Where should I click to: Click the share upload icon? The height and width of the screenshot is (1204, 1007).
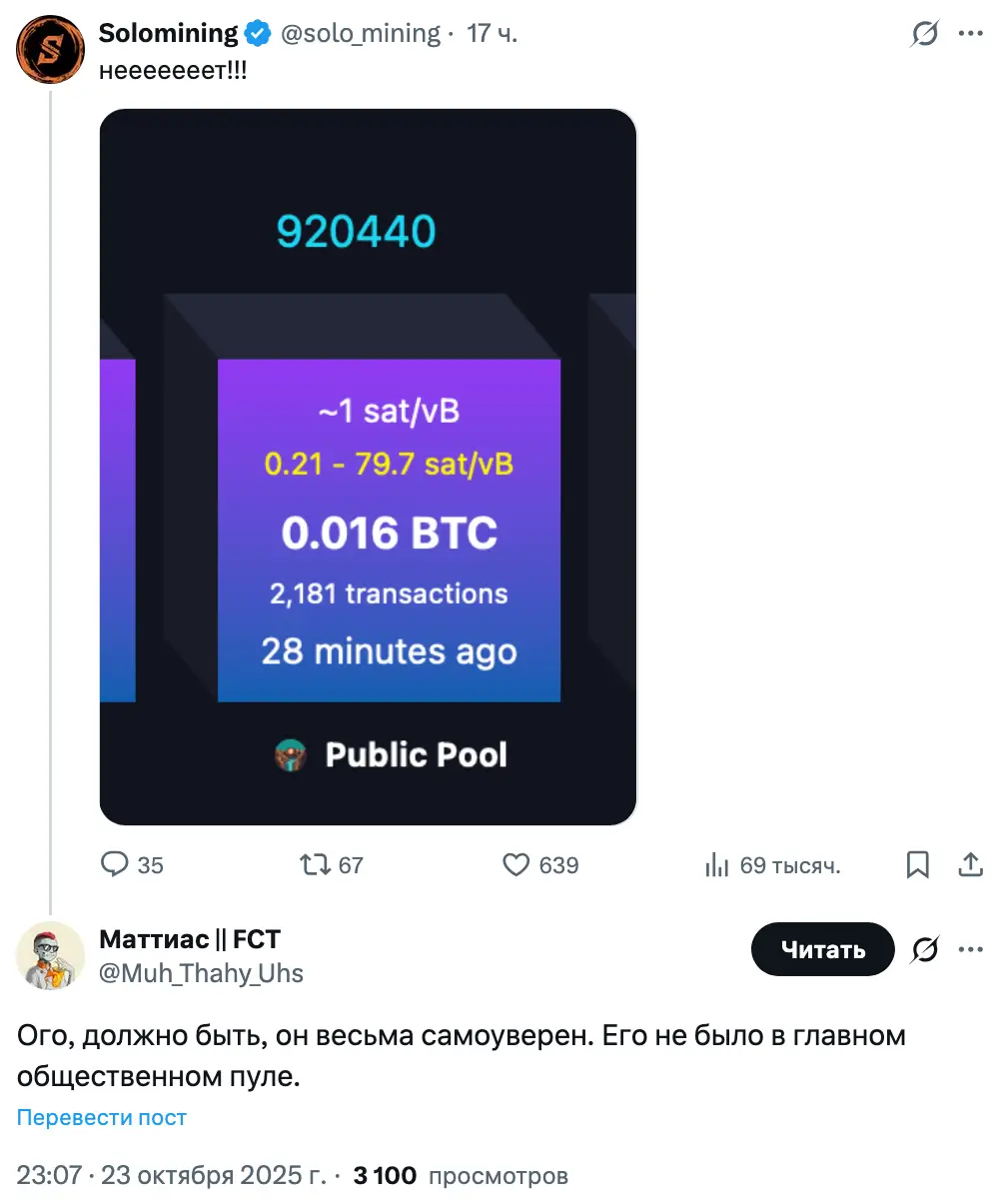pos(971,864)
